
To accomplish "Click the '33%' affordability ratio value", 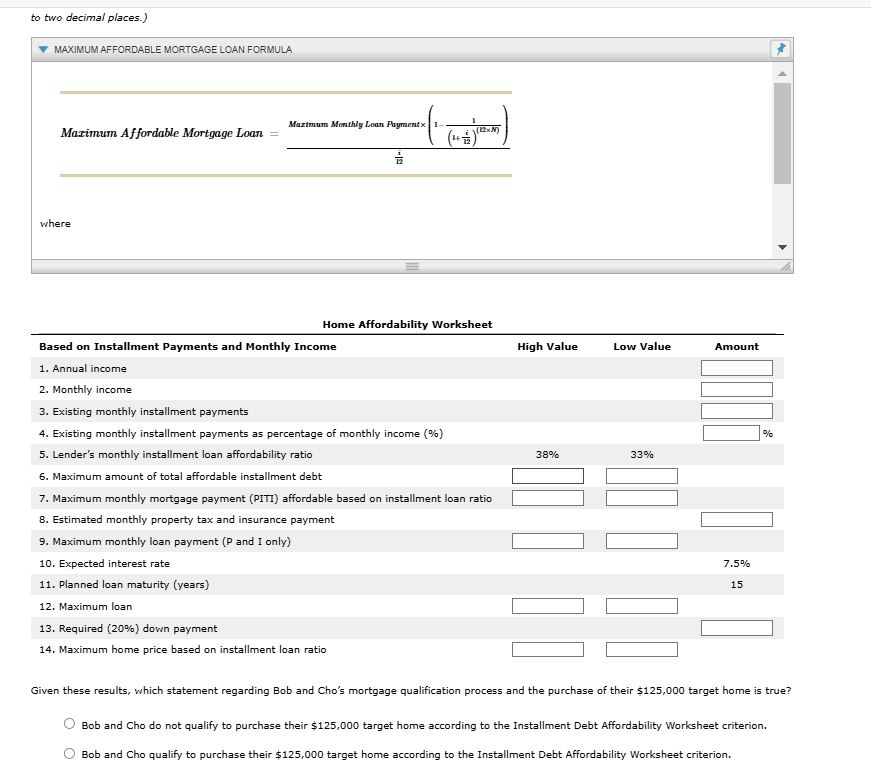I will pyautogui.click(x=642, y=454).
